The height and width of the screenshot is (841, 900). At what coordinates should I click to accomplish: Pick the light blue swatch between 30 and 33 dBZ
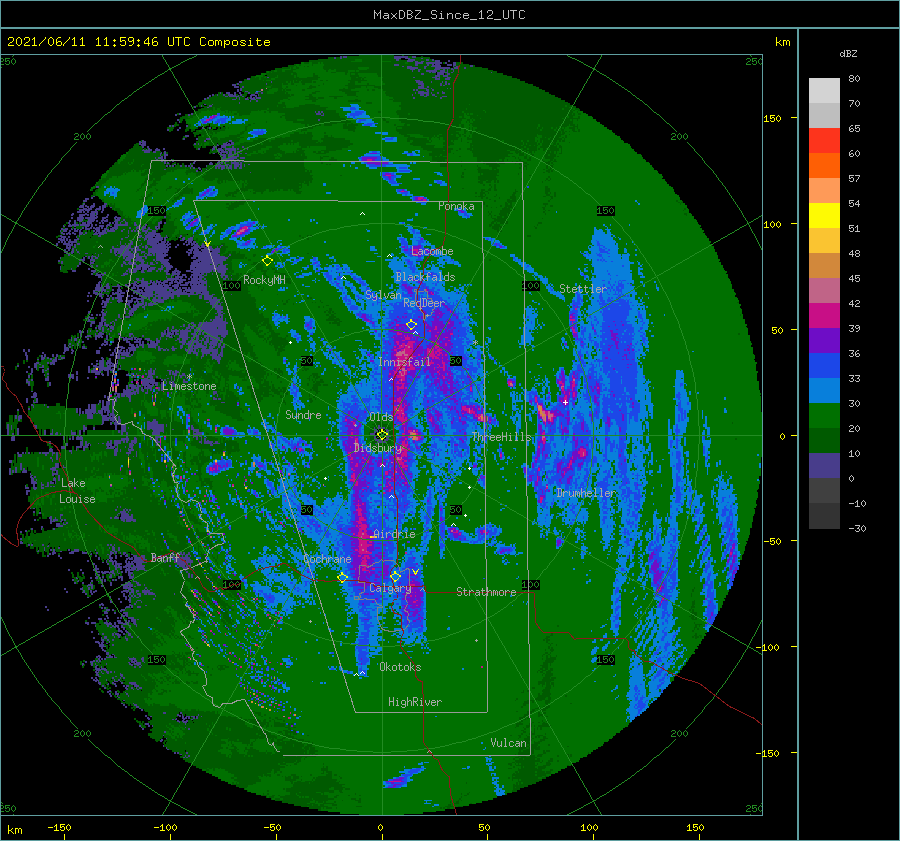pos(824,391)
